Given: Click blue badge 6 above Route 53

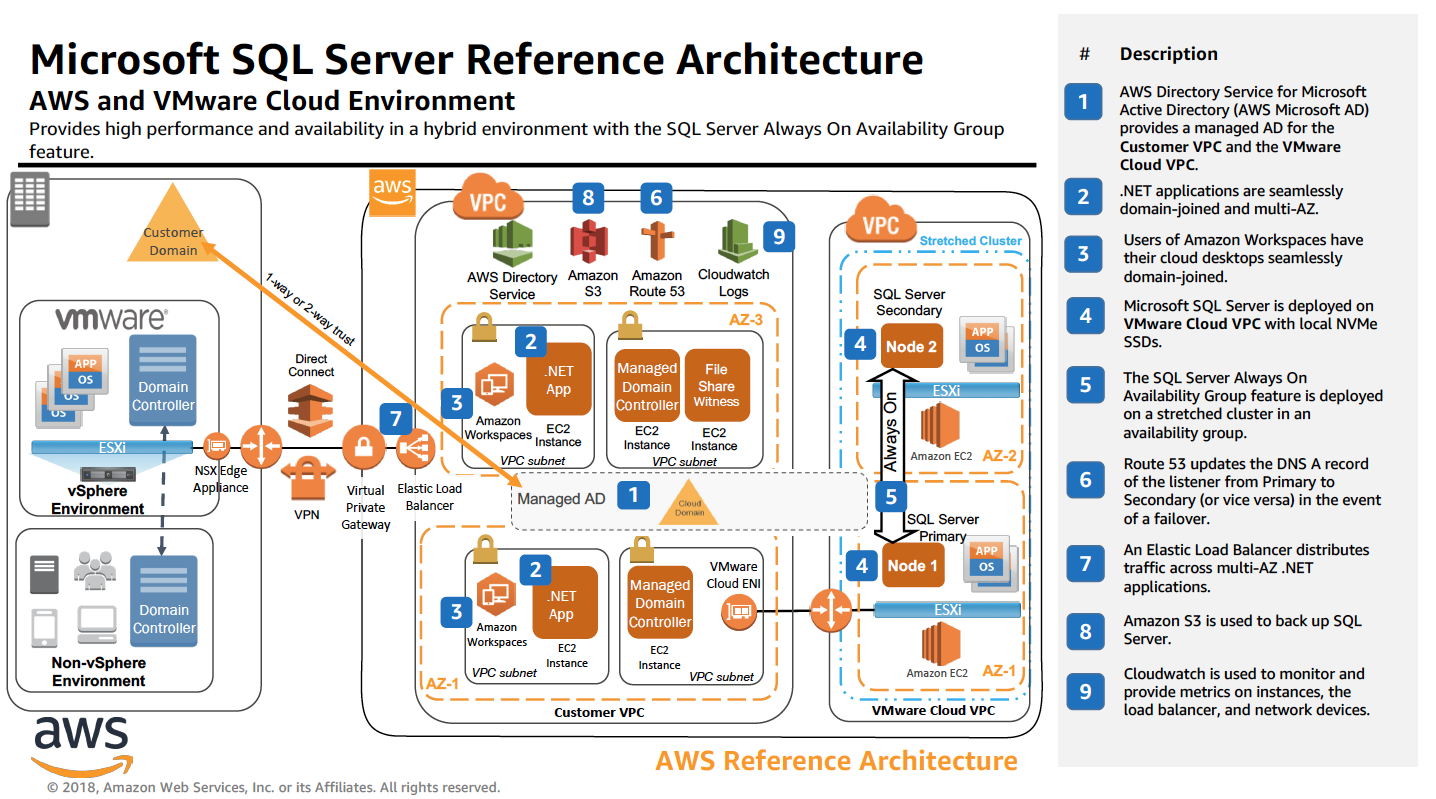Looking at the screenshot, I should tap(656, 197).
